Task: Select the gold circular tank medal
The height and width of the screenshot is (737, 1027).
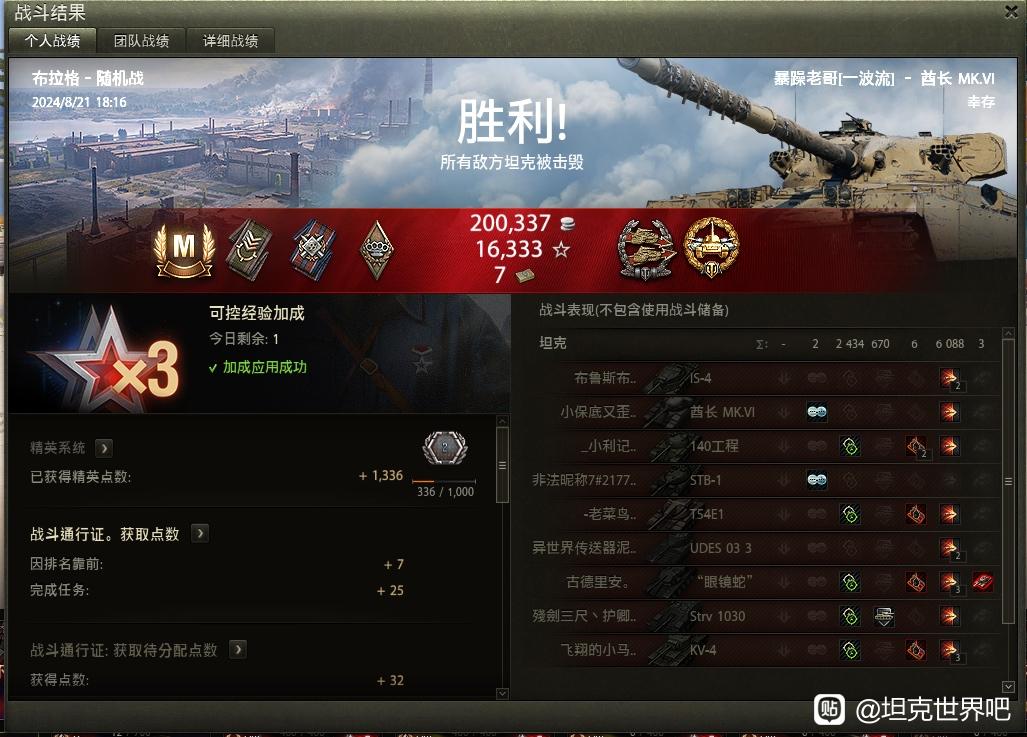Action: pyautogui.click(x=711, y=248)
